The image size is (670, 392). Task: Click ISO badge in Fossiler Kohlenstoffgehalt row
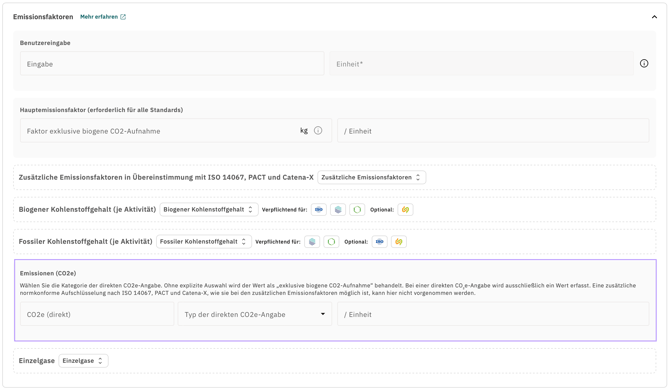(379, 242)
